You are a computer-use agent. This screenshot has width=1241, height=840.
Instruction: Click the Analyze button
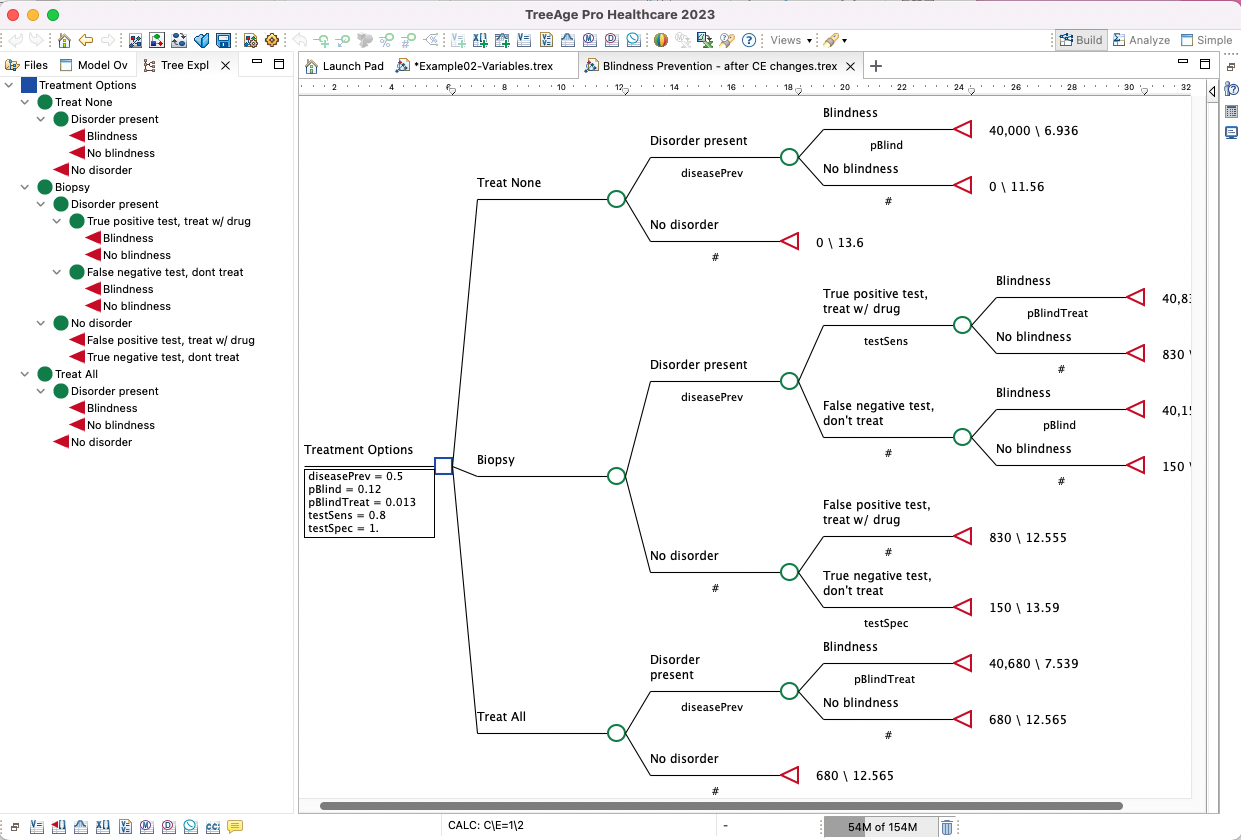click(x=1141, y=40)
